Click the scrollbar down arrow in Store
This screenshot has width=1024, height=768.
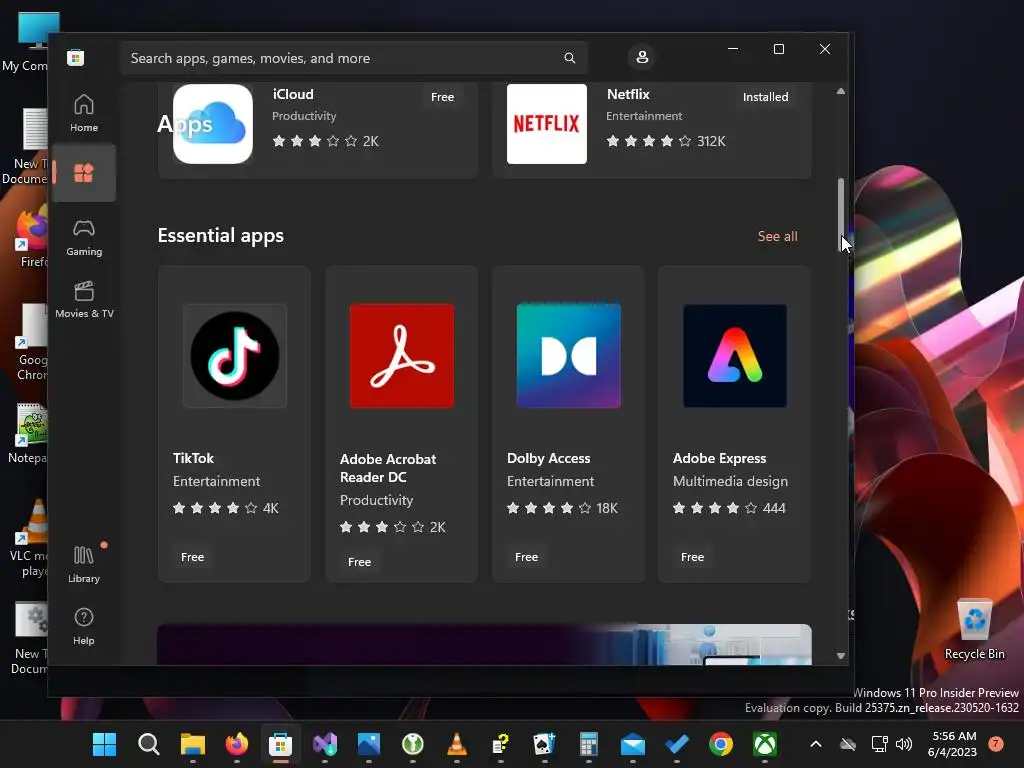(841, 656)
